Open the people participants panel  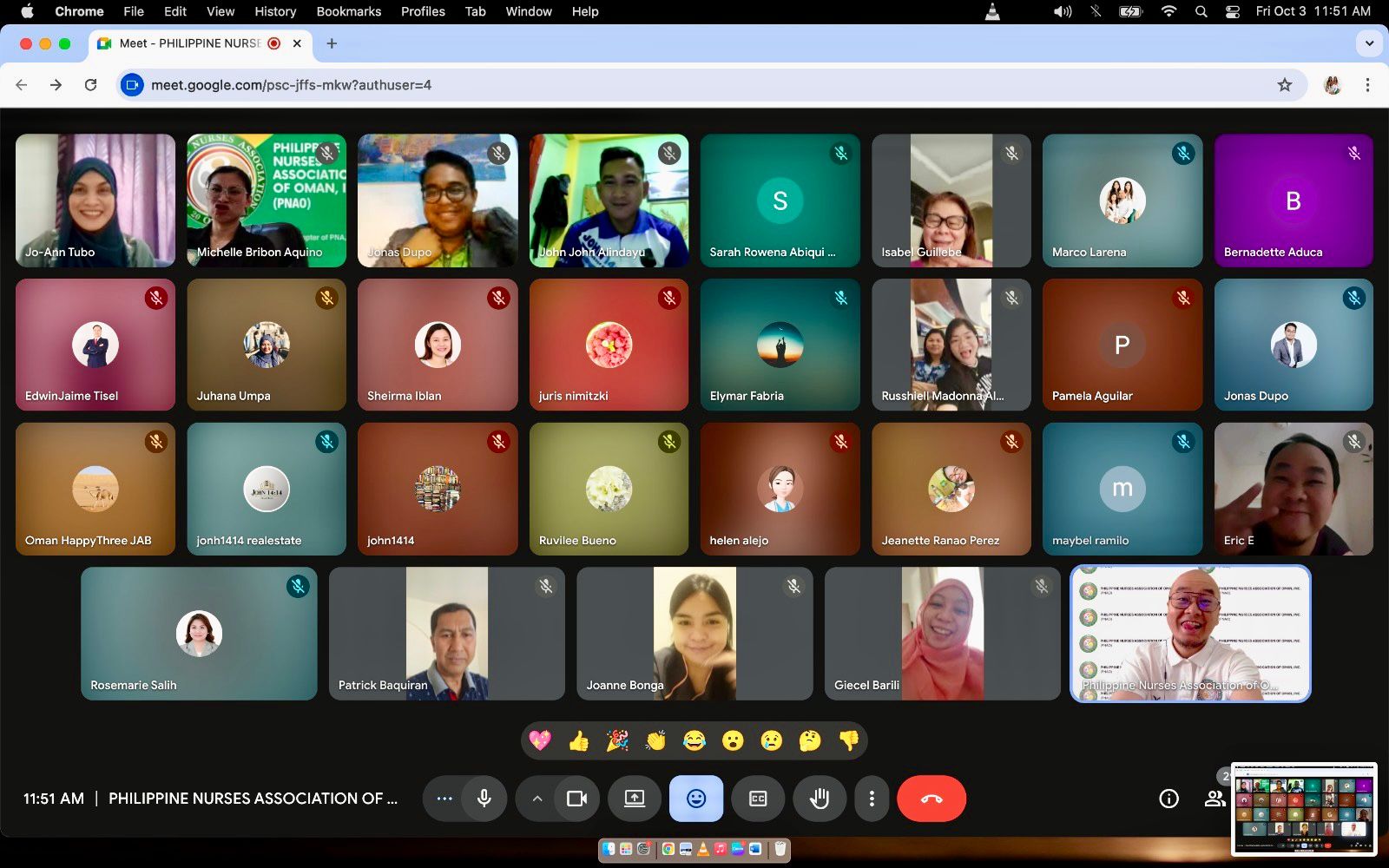pyautogui.click(x=1215, y=799)
